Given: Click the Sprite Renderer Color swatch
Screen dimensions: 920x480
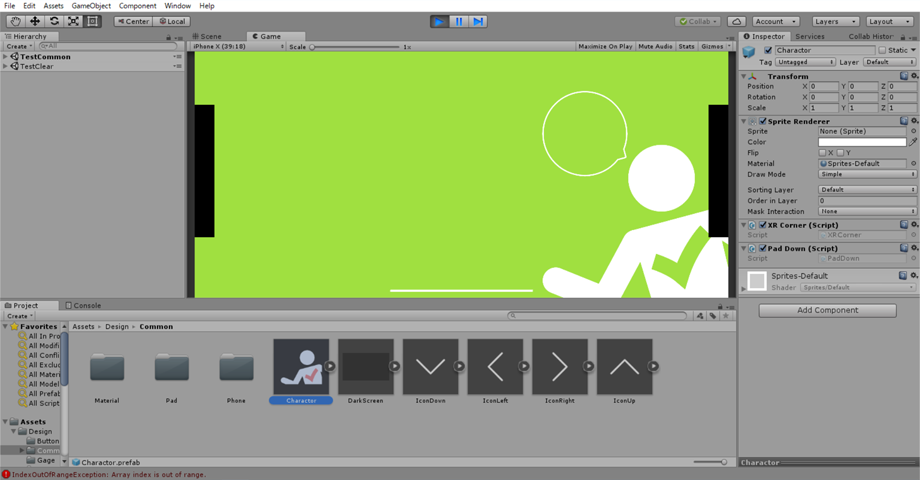Looking at the screenshot, I should pyautogui.click(x=862, y=142).
